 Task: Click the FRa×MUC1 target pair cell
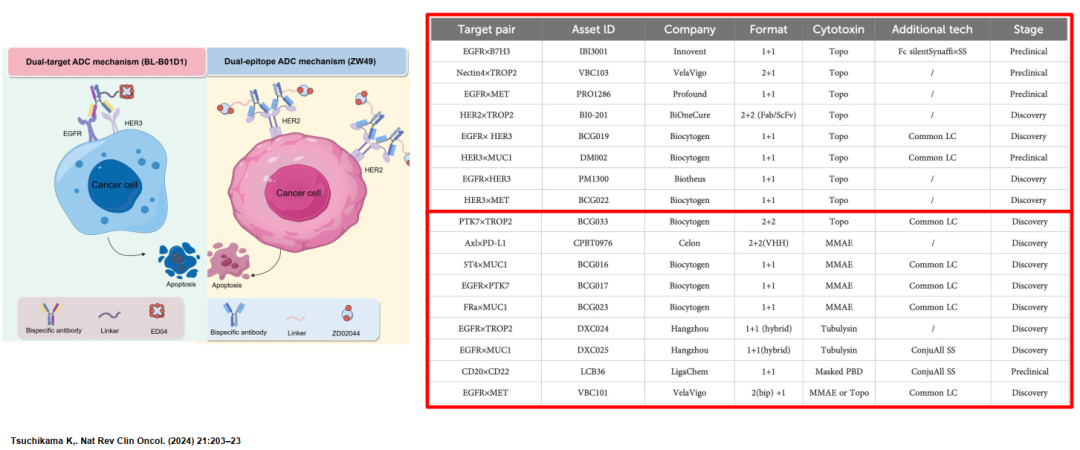click(x=486, y=307)
